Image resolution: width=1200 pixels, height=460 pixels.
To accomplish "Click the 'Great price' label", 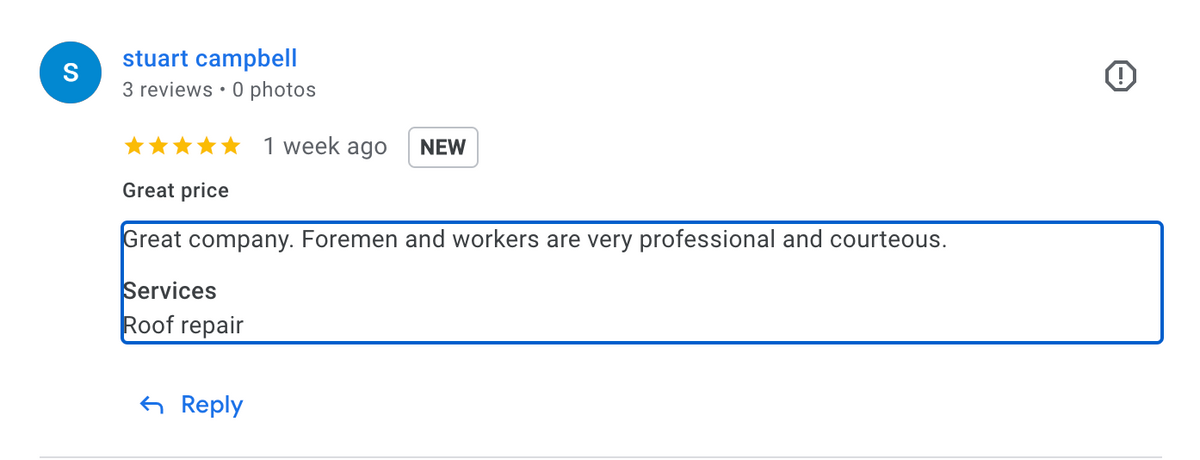I will coord(175,190).
